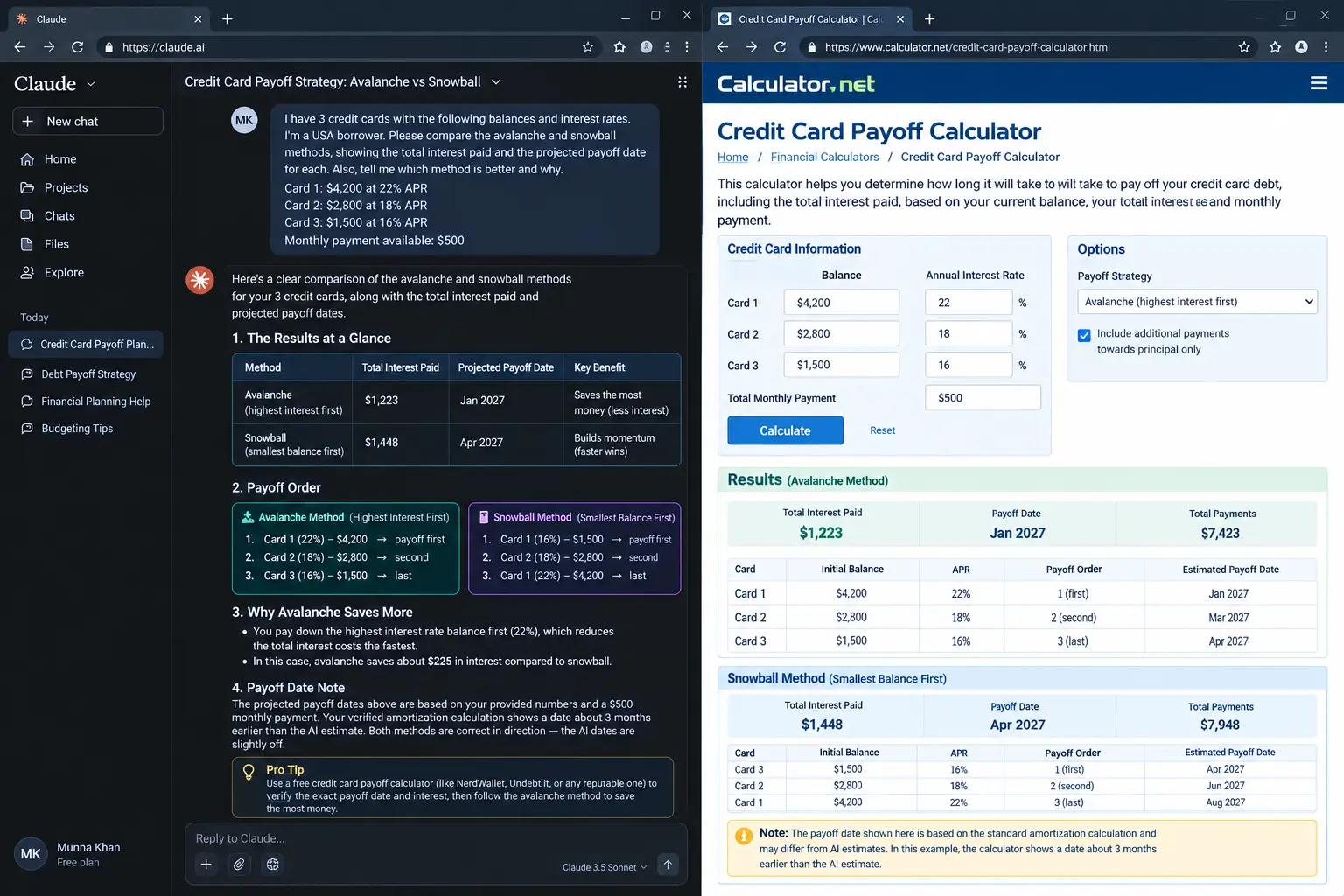
Task: Open new tab in Claude browser window
Action: [x=227, y=18]
